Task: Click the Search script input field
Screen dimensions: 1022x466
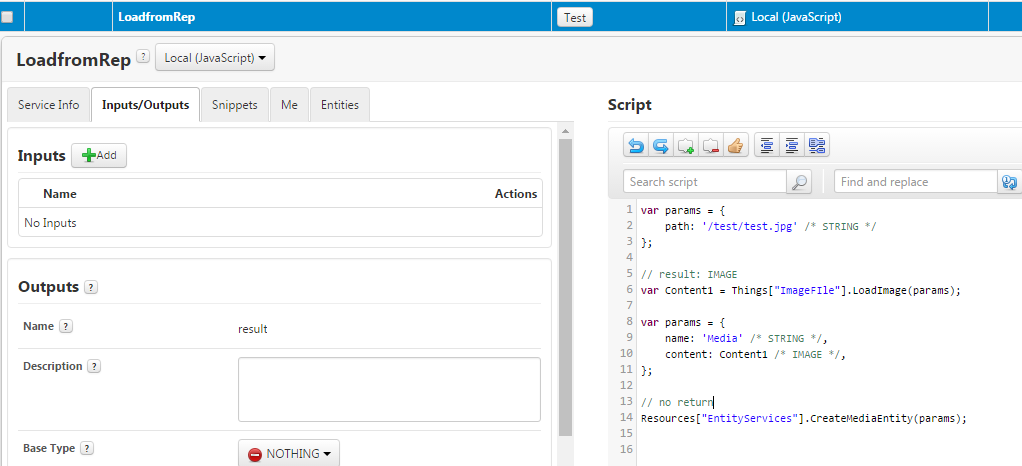Action: point(705,182)
